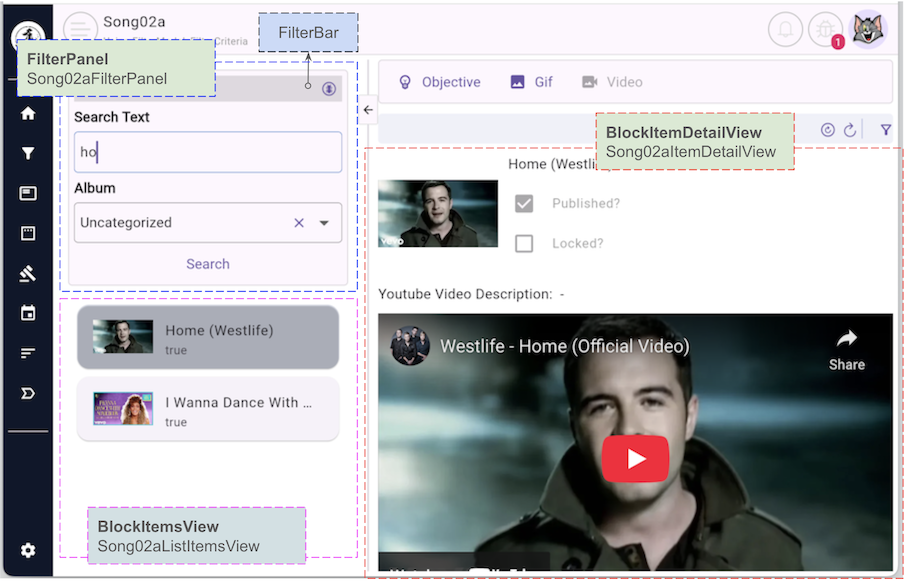Collapse the filter panel with left arrow
Viewport: 905px width, 581px height.
[368, 110]
